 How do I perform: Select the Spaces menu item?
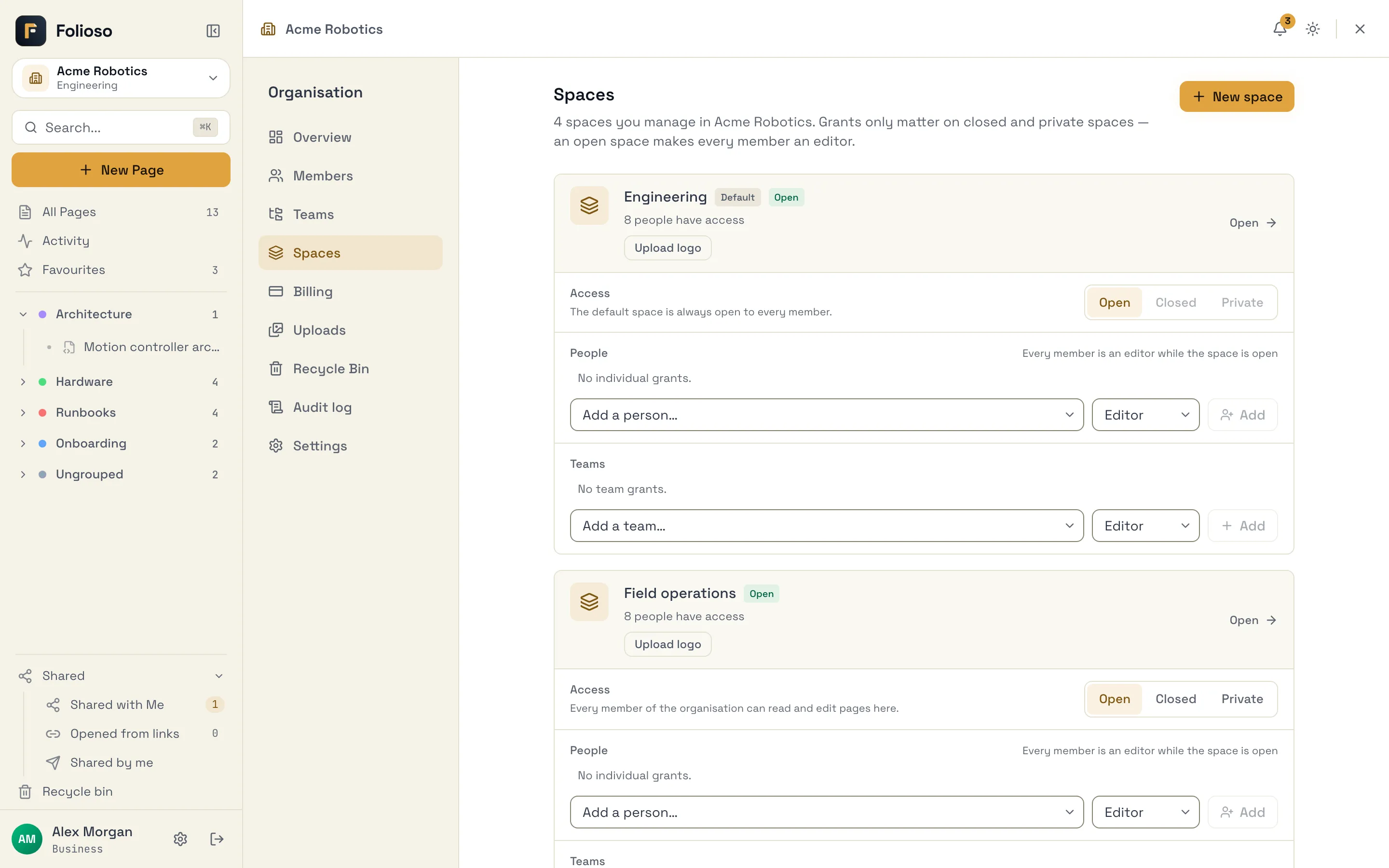click(350, 253)
